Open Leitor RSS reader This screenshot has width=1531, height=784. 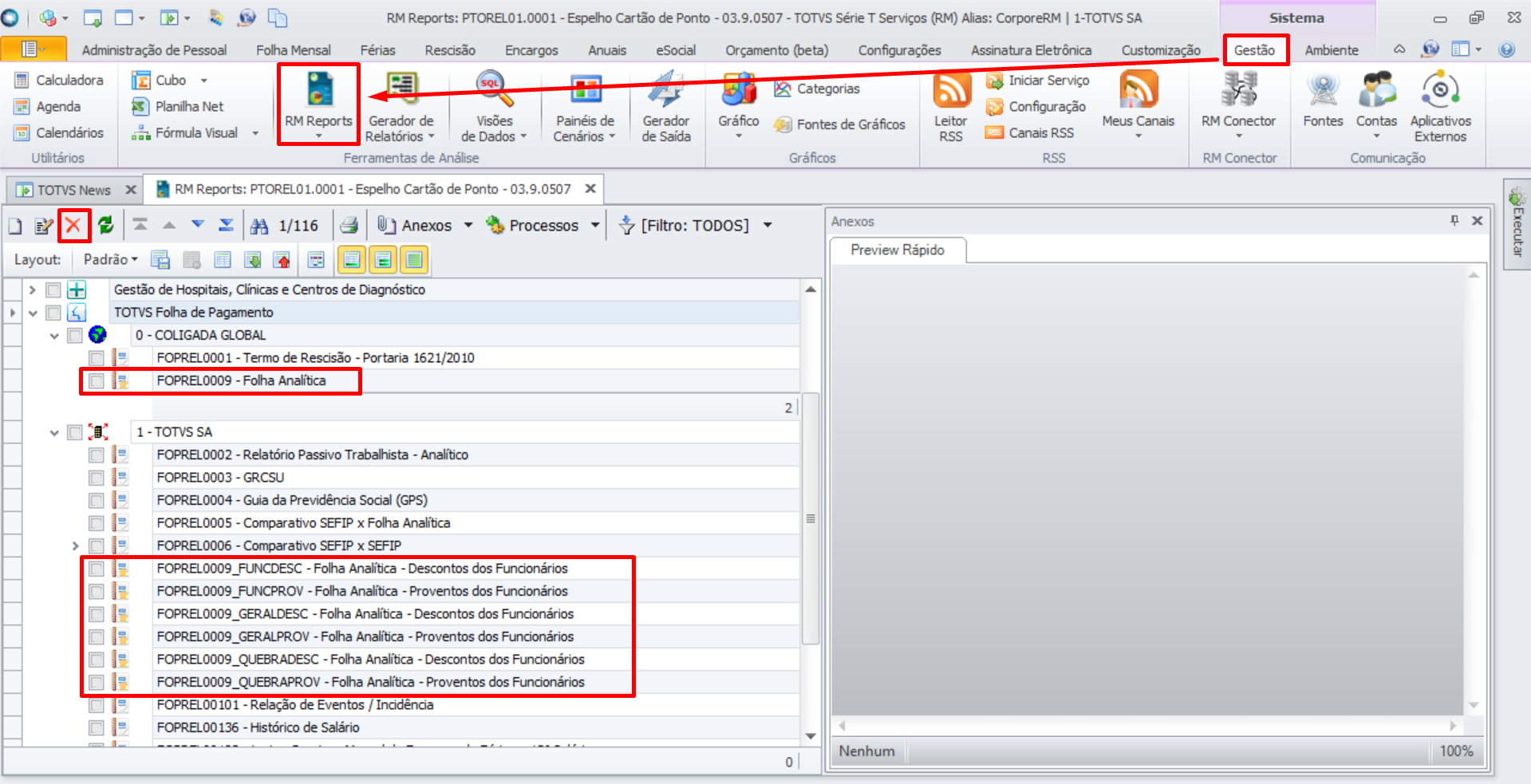tap(951, 106)
